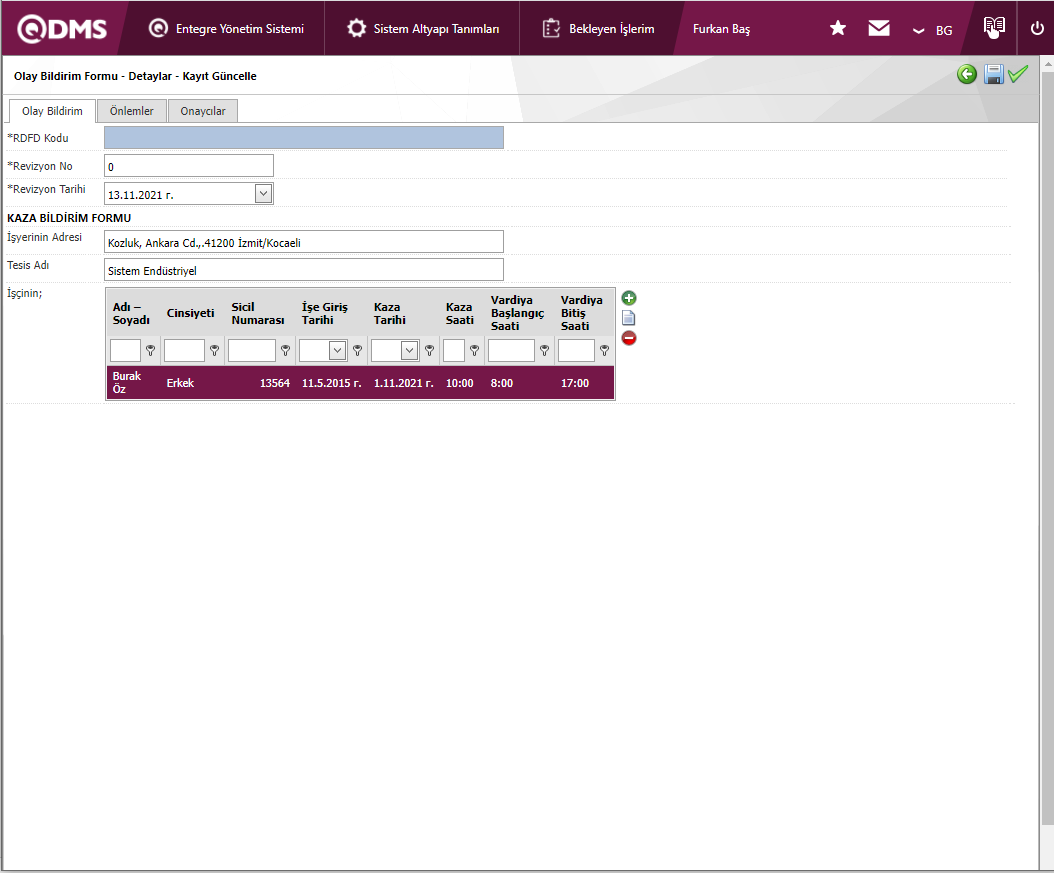
Task: Click the İşyerinin Adresi field
Action: click(304, 242)
